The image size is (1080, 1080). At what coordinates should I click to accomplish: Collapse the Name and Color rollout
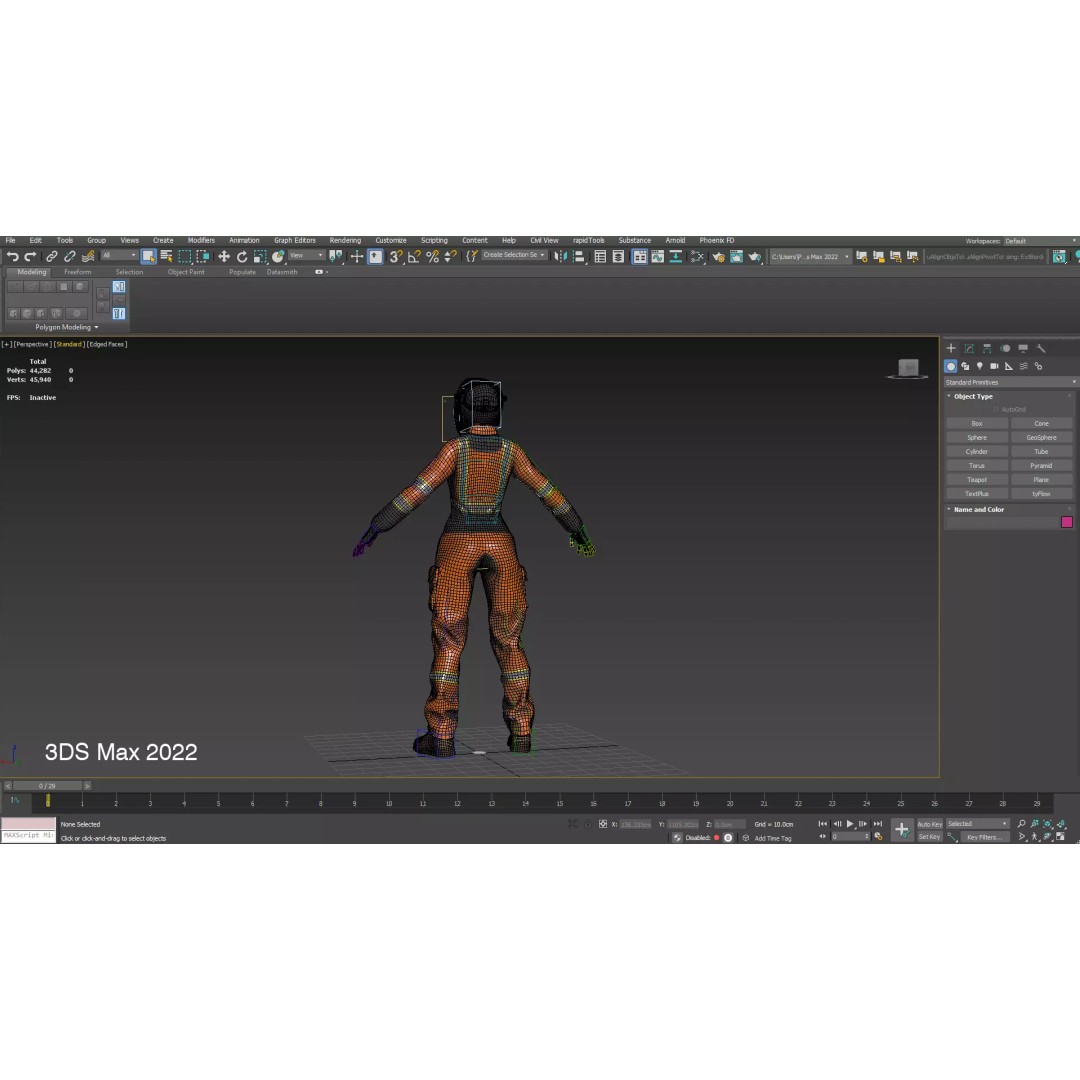(979, 510)
